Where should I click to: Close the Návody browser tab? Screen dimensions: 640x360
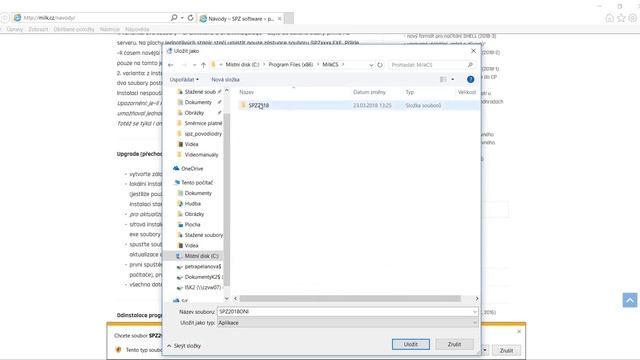point(280,19)
